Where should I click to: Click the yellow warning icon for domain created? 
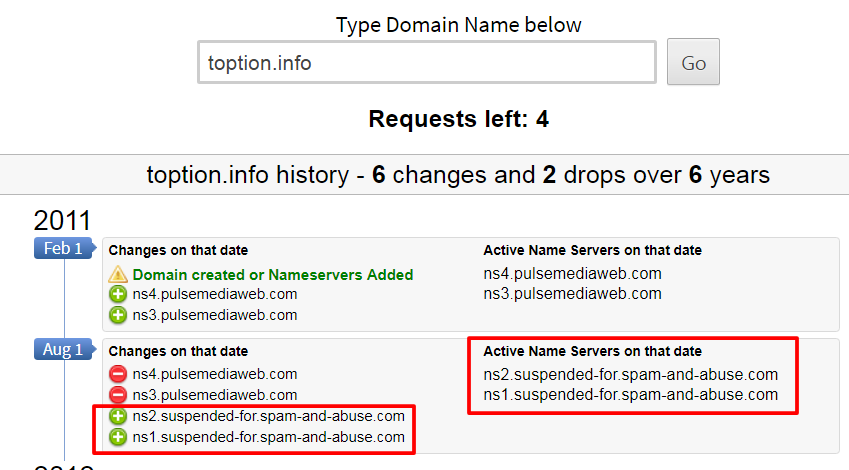[118, 274]
